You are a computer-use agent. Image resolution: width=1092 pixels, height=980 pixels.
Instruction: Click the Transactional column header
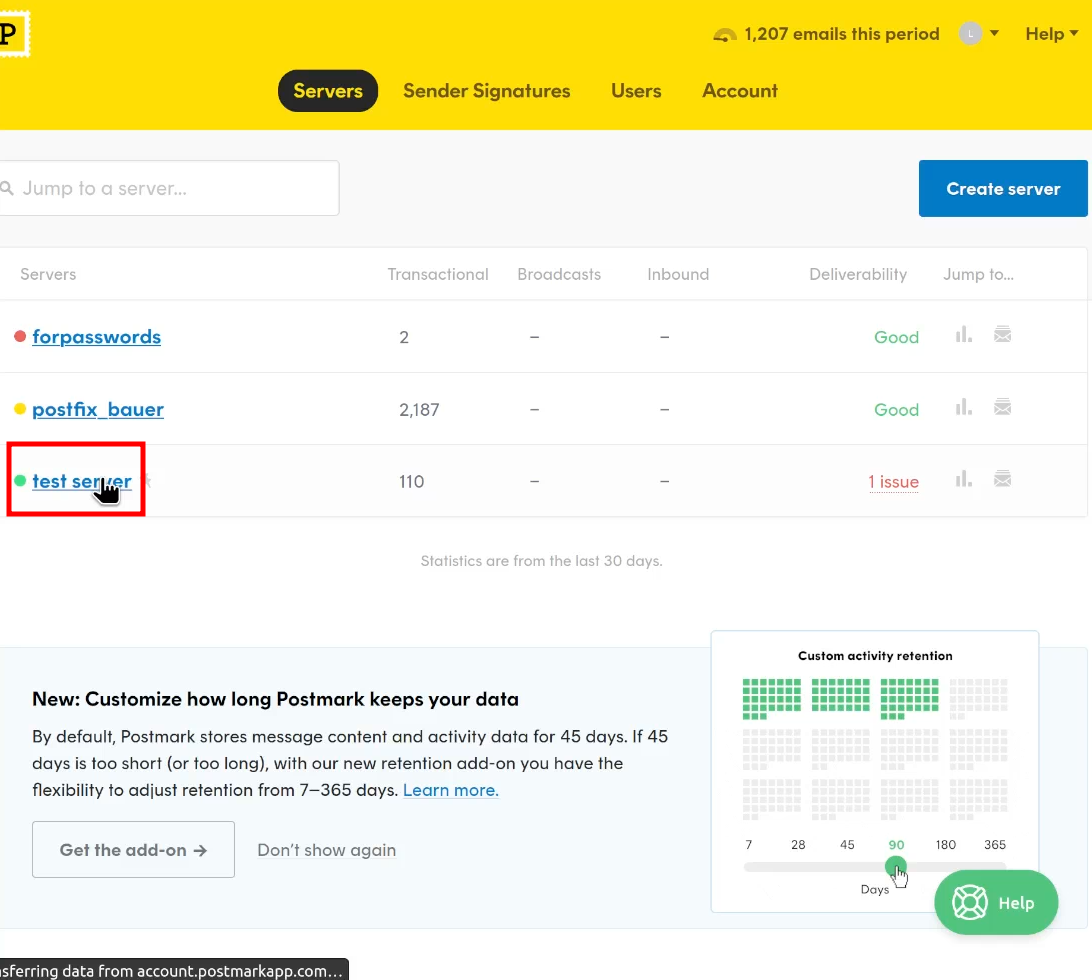pos(437,274)
